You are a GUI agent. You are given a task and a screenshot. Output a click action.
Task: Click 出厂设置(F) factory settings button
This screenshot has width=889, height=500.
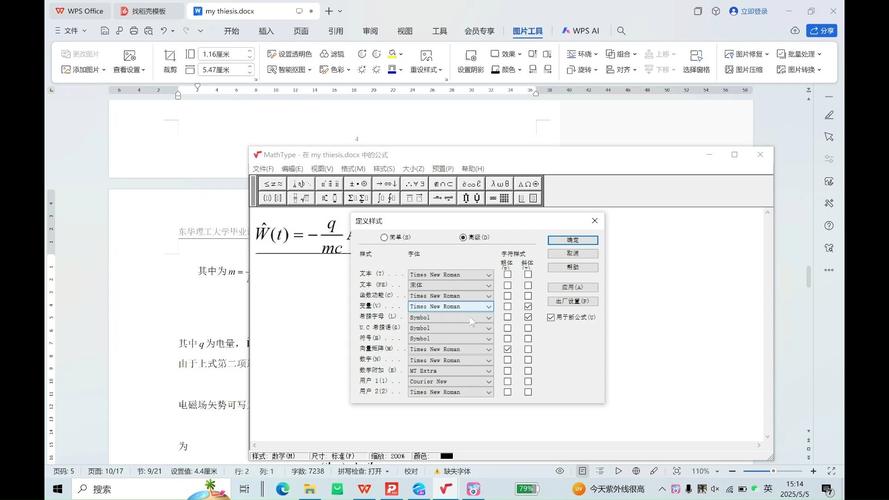pos(573,301)
